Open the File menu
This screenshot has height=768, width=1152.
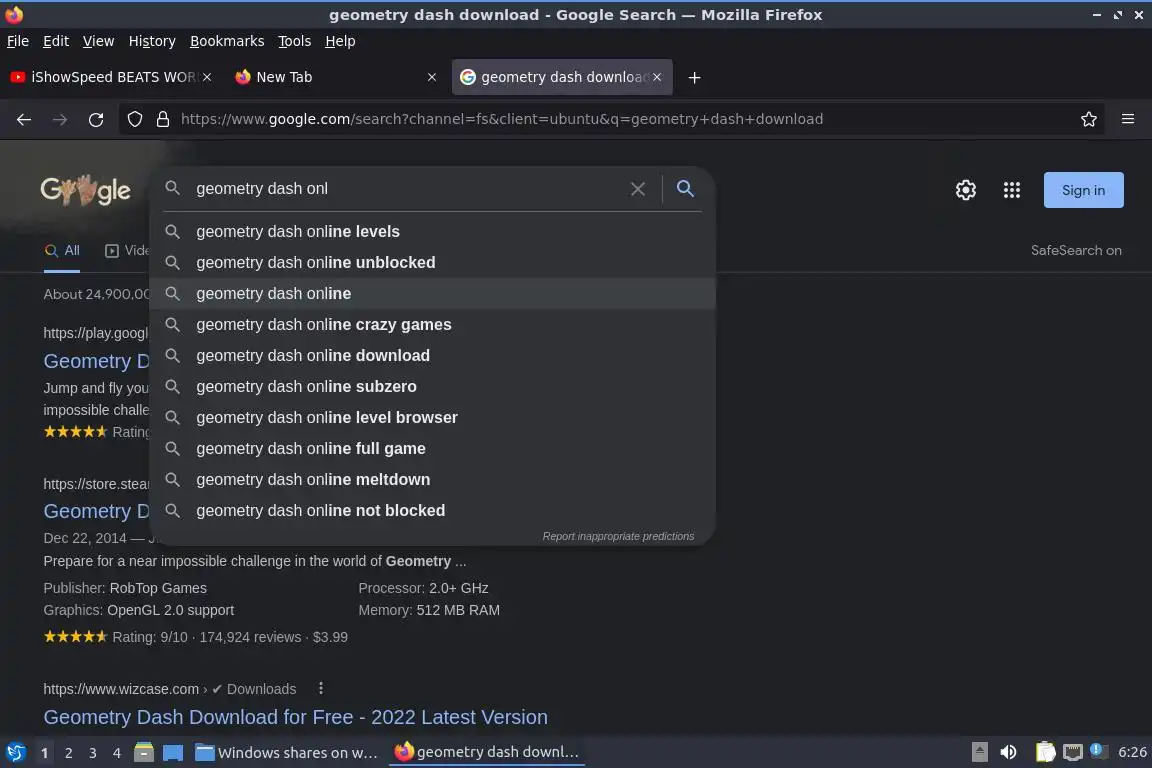tap(18, 41)
